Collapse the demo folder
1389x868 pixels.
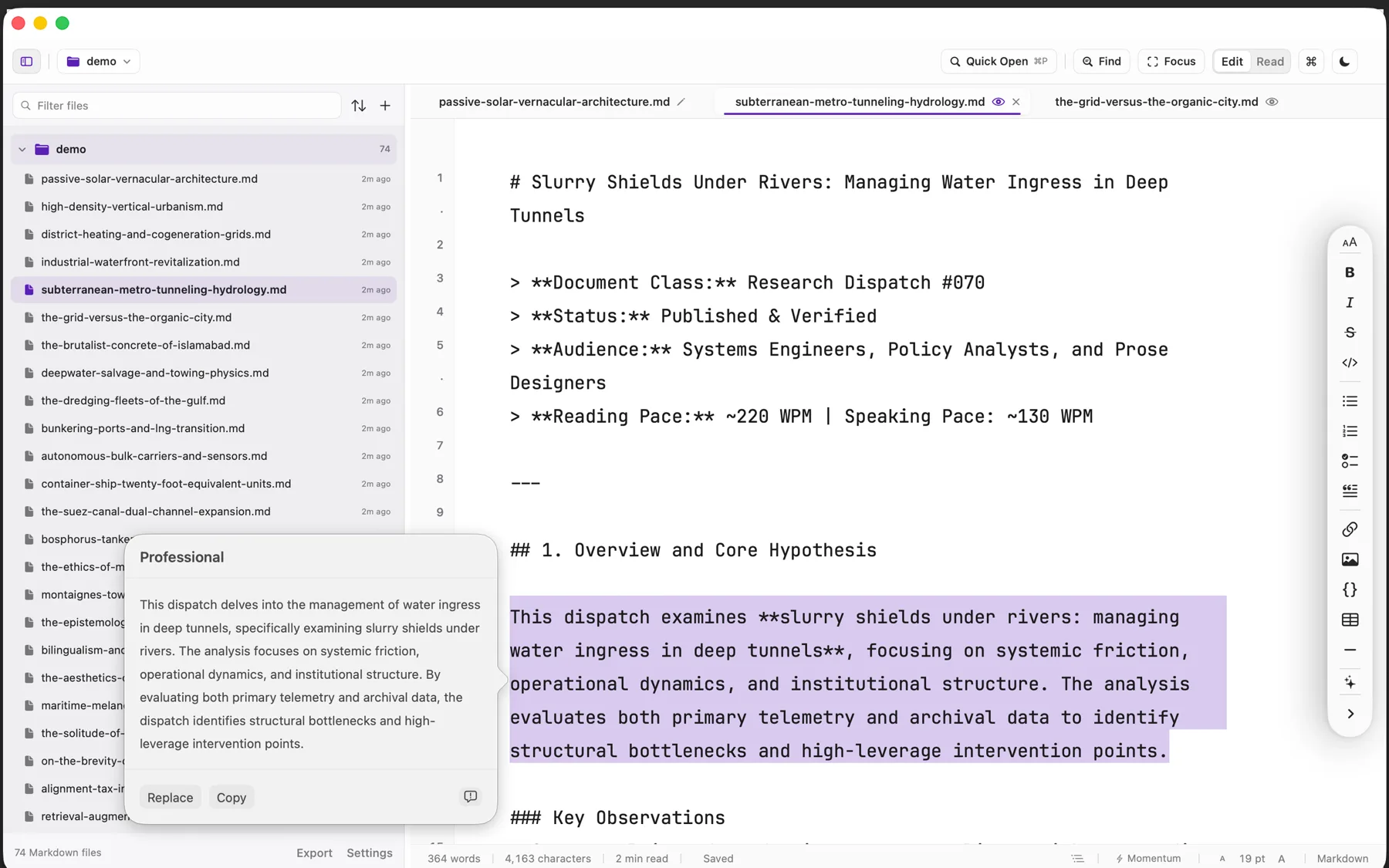pos(22,149)
